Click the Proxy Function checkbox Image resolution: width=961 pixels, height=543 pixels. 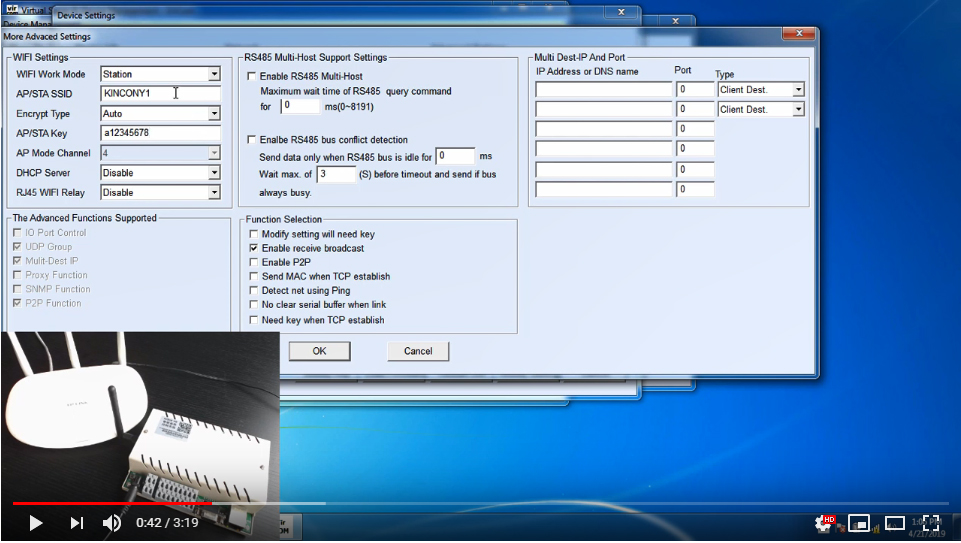point(17,275)
